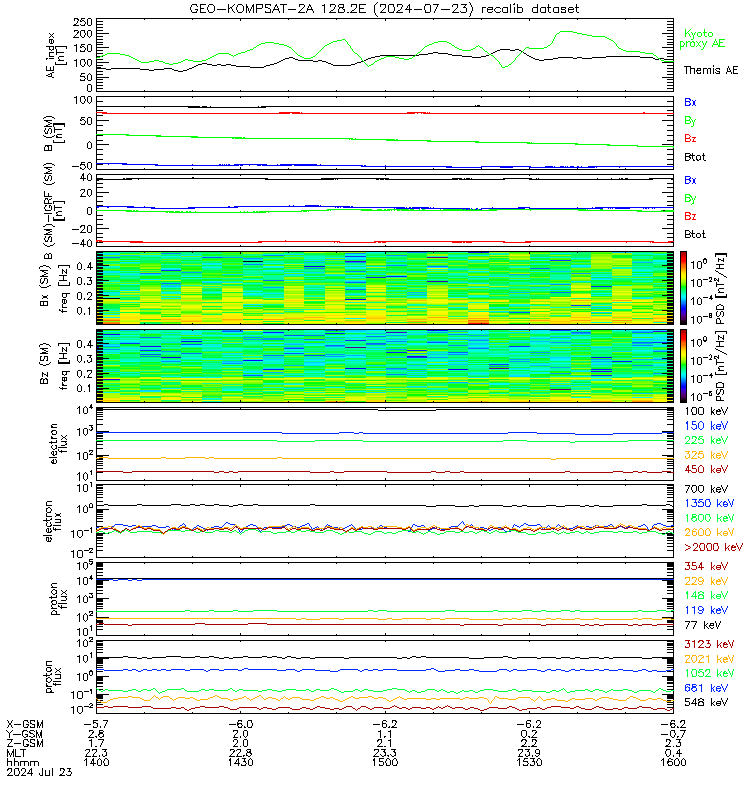Screen dimensions: 750x800
Task: Click the Bx spectrogram PSD color bar
Action: pyautogui.click(x=683, y=288)
